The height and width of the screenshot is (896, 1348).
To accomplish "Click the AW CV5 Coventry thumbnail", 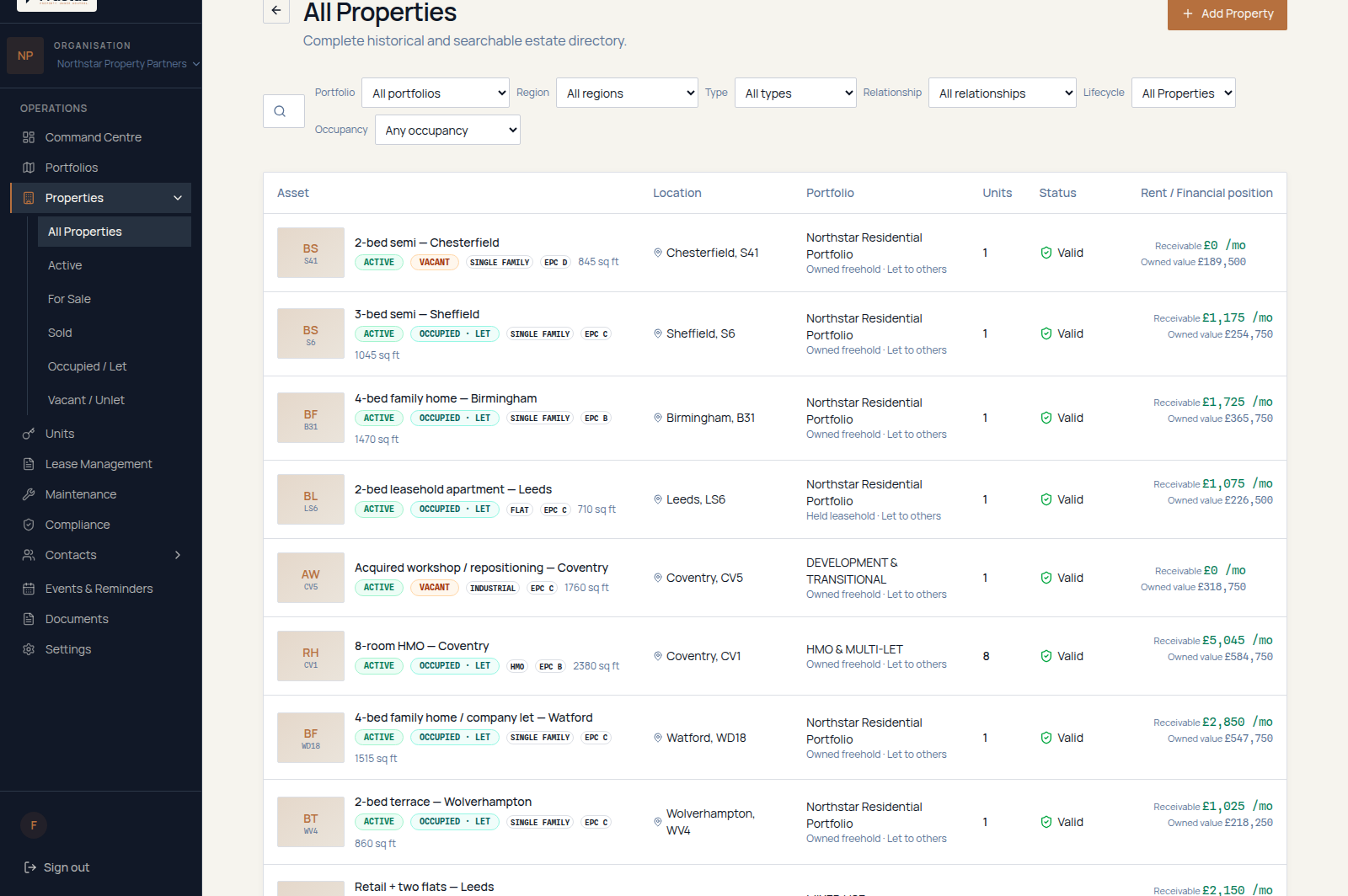I will [311, 578].
